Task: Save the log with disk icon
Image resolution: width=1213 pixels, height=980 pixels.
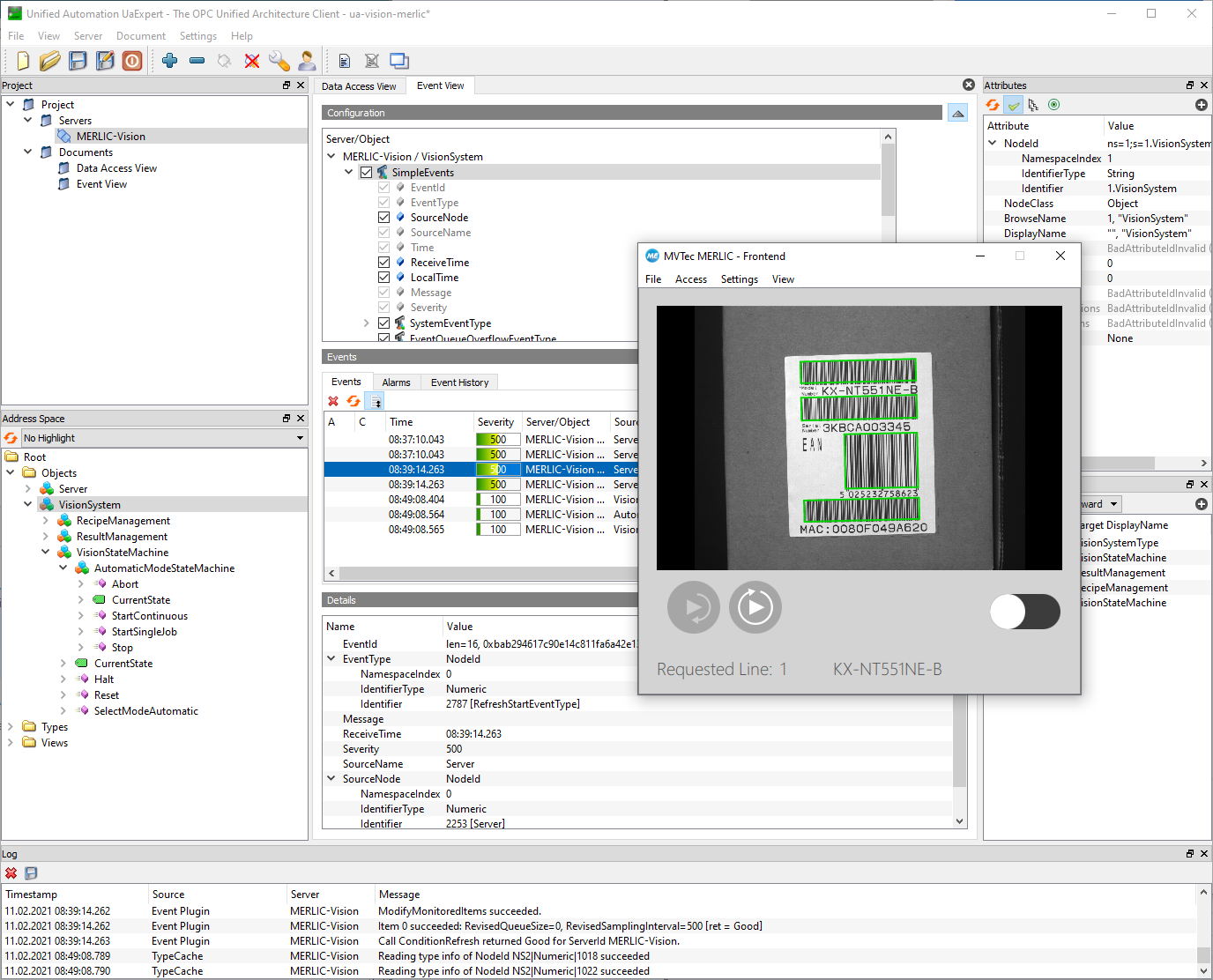Action: point(31,873)
